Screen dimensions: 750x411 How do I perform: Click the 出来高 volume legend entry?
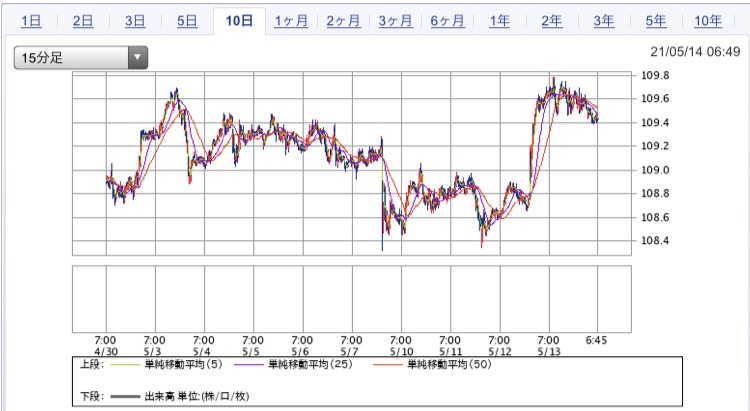coord(197,396)
